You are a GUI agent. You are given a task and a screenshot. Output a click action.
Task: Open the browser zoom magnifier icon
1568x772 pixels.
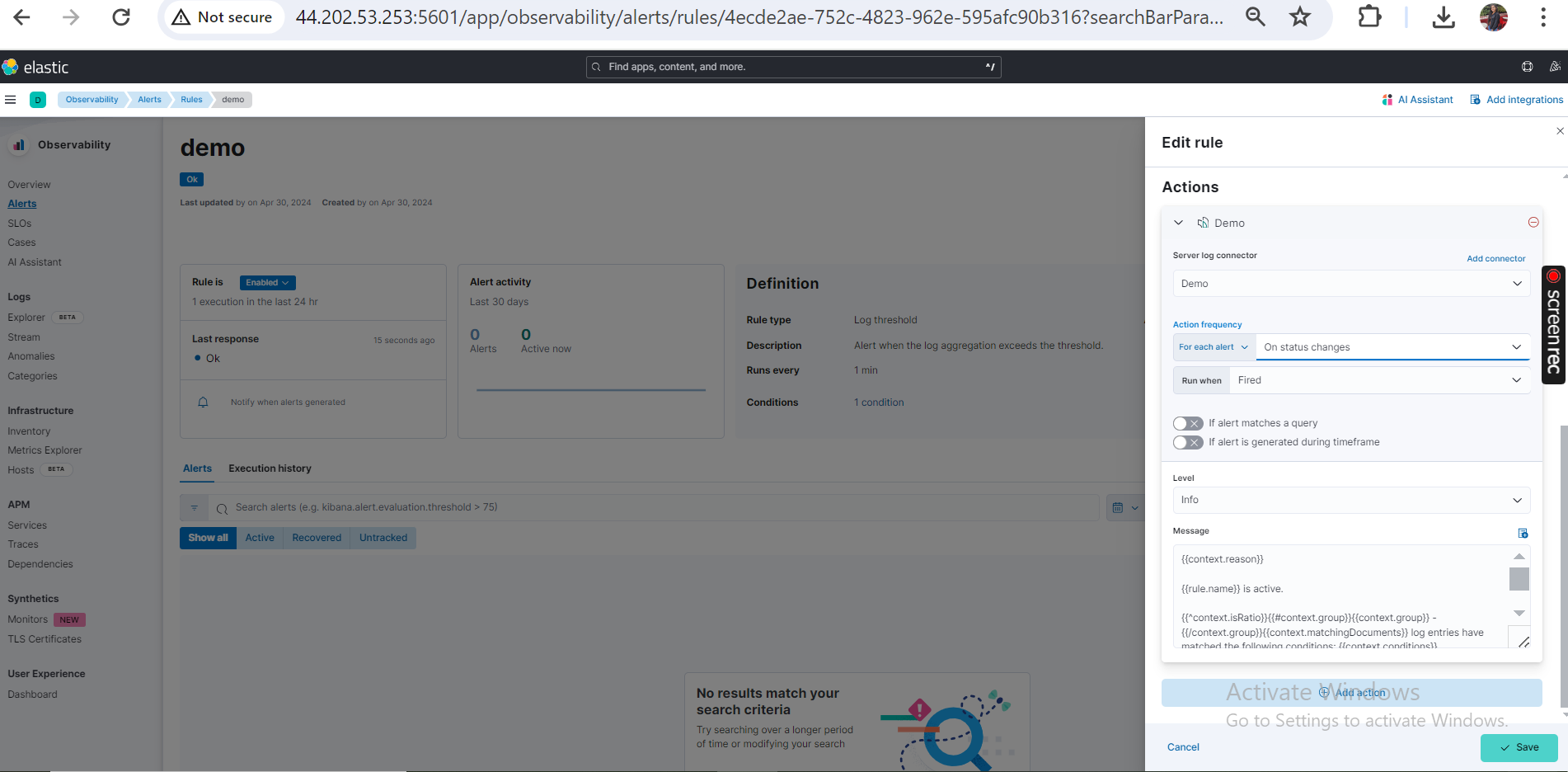pos(1255,17)
